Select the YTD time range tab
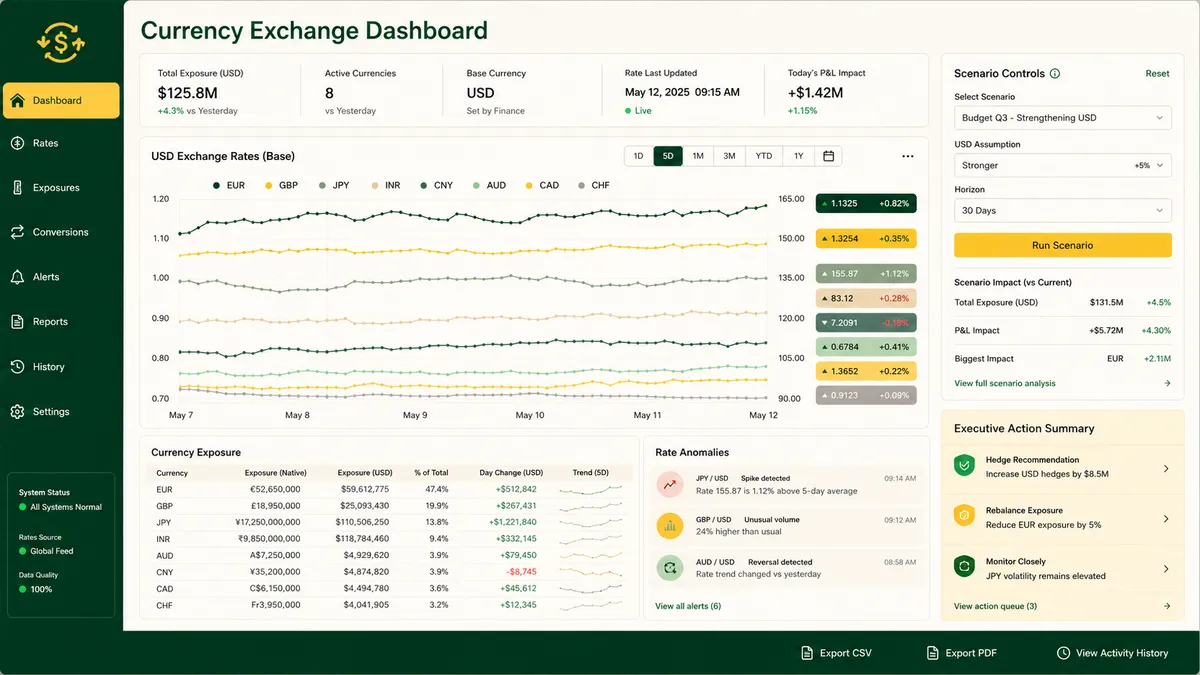This screenshot has width=1200, height=675. [x=764, y=156]
